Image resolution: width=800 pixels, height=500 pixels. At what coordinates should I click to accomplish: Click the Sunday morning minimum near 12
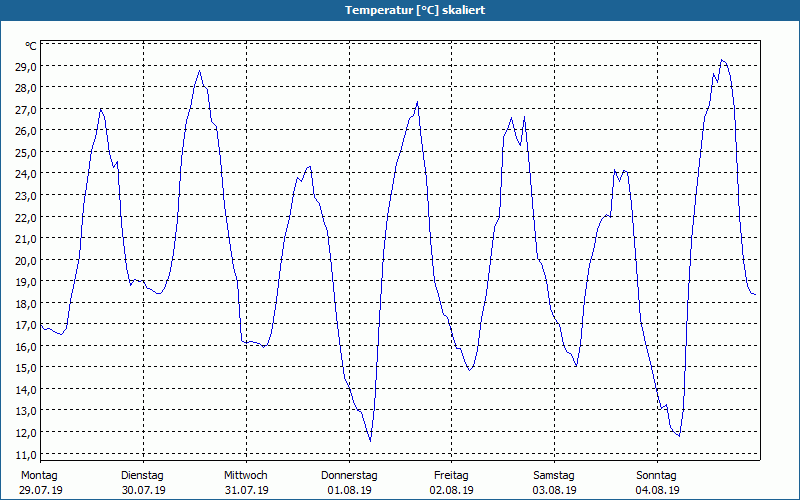[679, 436]
